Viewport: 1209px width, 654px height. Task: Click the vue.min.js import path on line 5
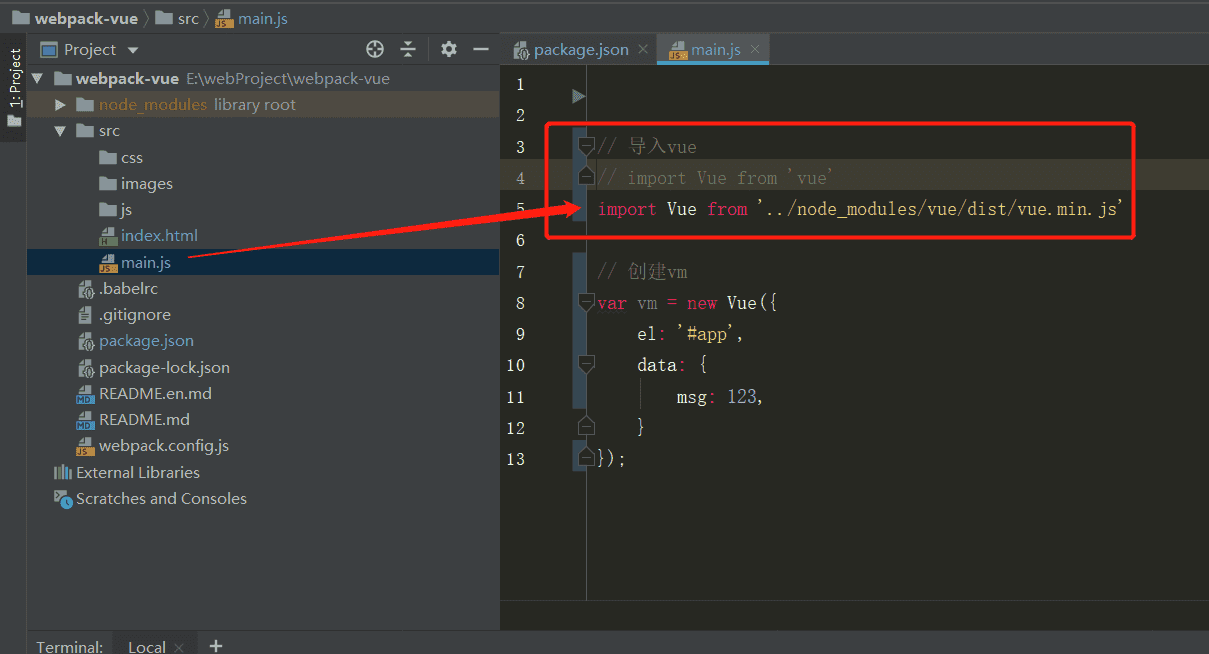pyautogui.click(x=940, y=209)
